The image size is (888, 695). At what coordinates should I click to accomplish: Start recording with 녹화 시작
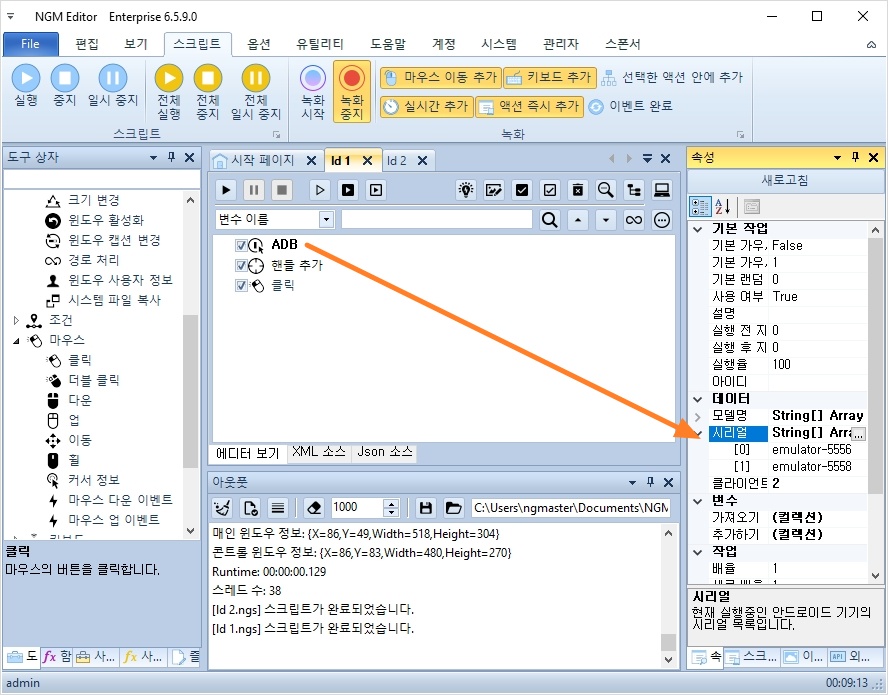pyautogui.click(x=313, y=92)
